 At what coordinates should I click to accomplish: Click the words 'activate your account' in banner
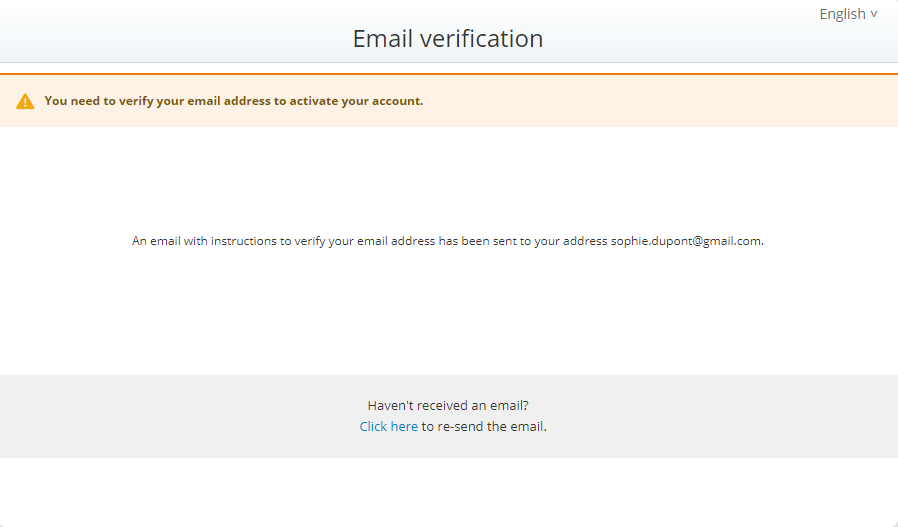(356, 101)
